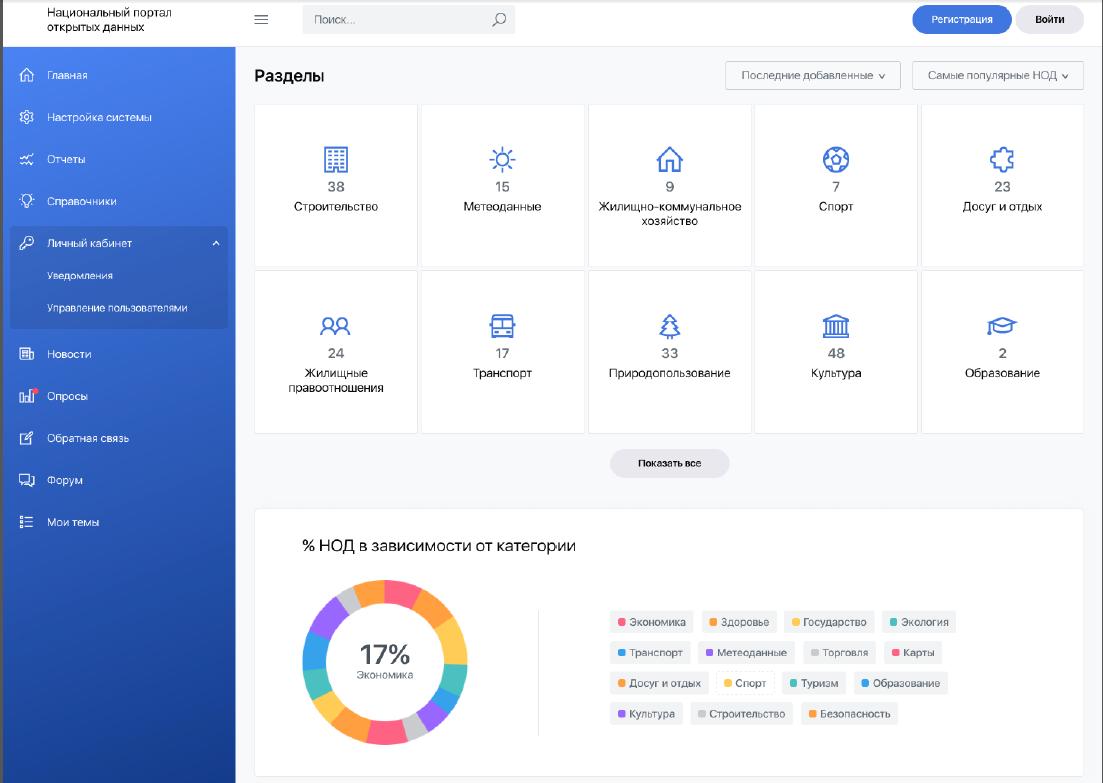This screenshot has height=783, width=1103.
Task: Click the Регистрация button
Action: [x=961, y=19]
